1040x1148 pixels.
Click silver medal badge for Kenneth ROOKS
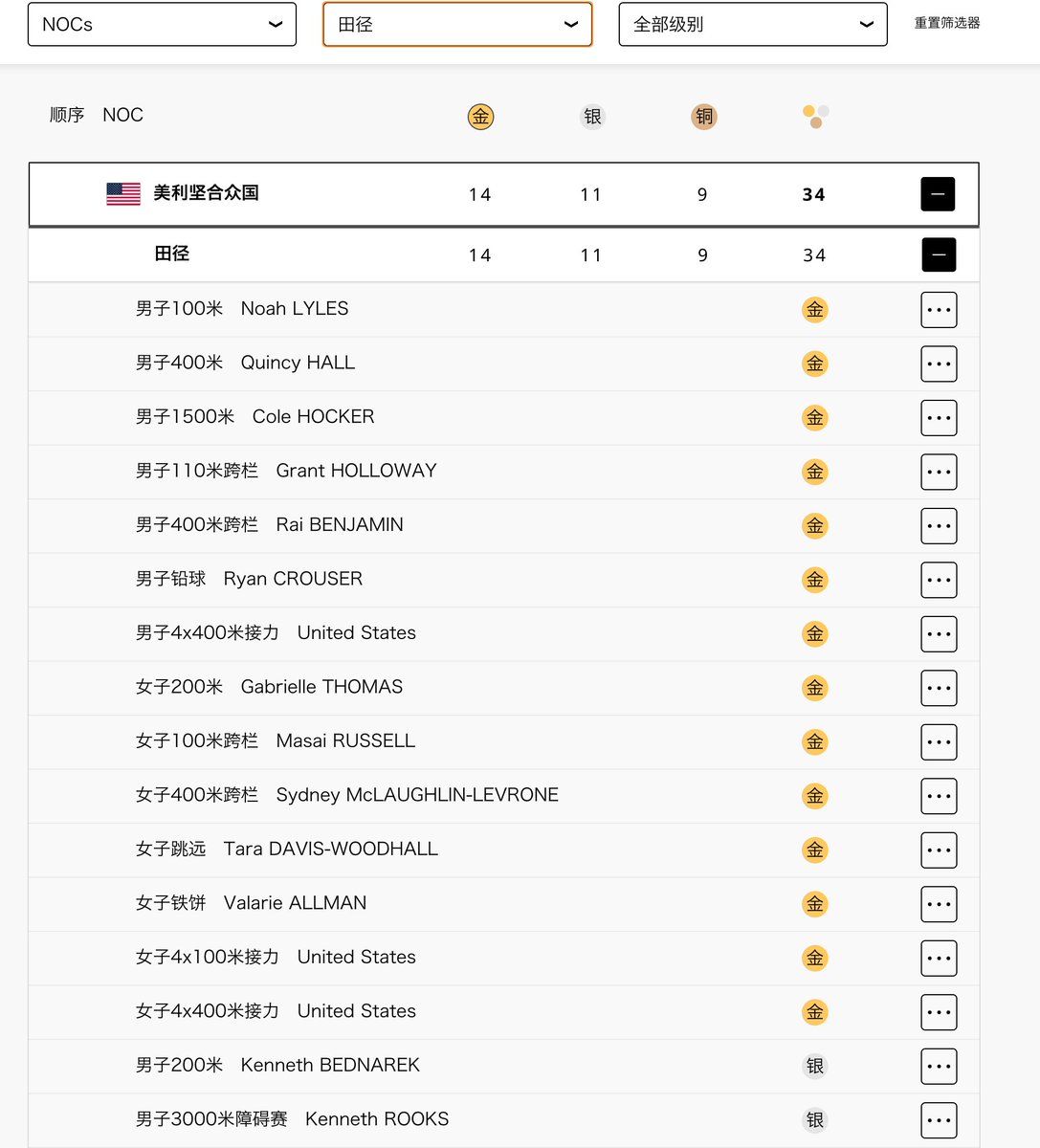point(815,1120)
